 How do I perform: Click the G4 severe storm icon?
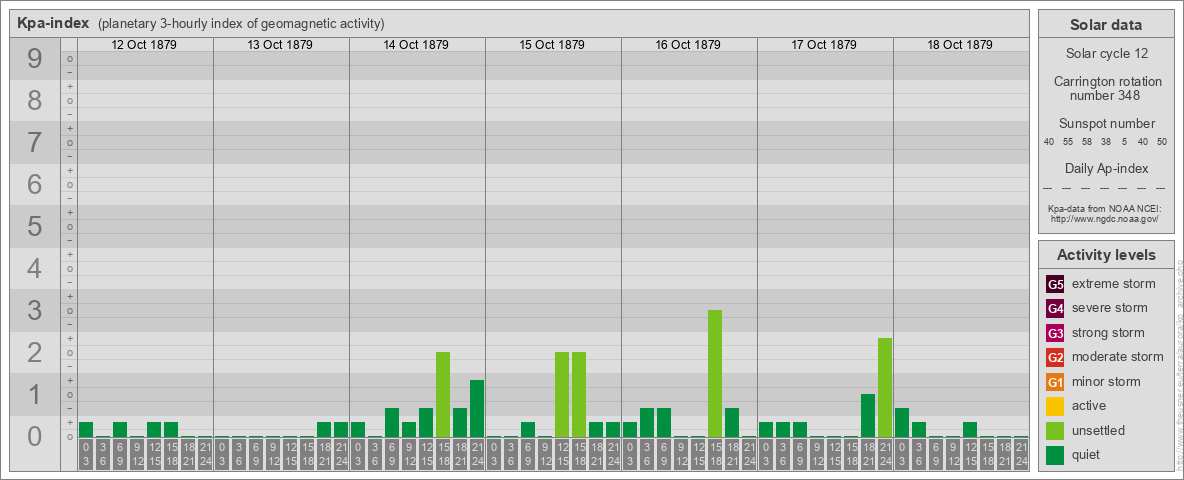point(1055,308)
